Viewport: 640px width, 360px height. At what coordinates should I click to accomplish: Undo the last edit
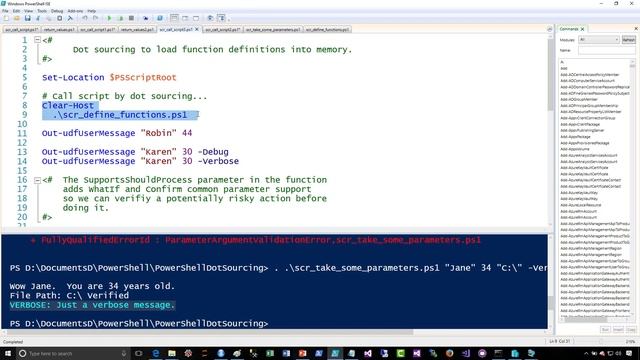[85, 18]
